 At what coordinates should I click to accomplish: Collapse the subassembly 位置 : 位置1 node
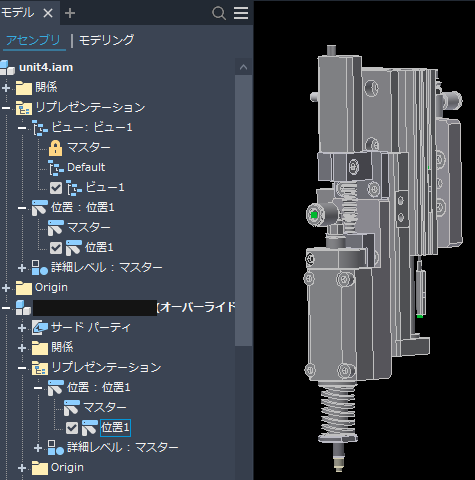click(x=38, y=388)
